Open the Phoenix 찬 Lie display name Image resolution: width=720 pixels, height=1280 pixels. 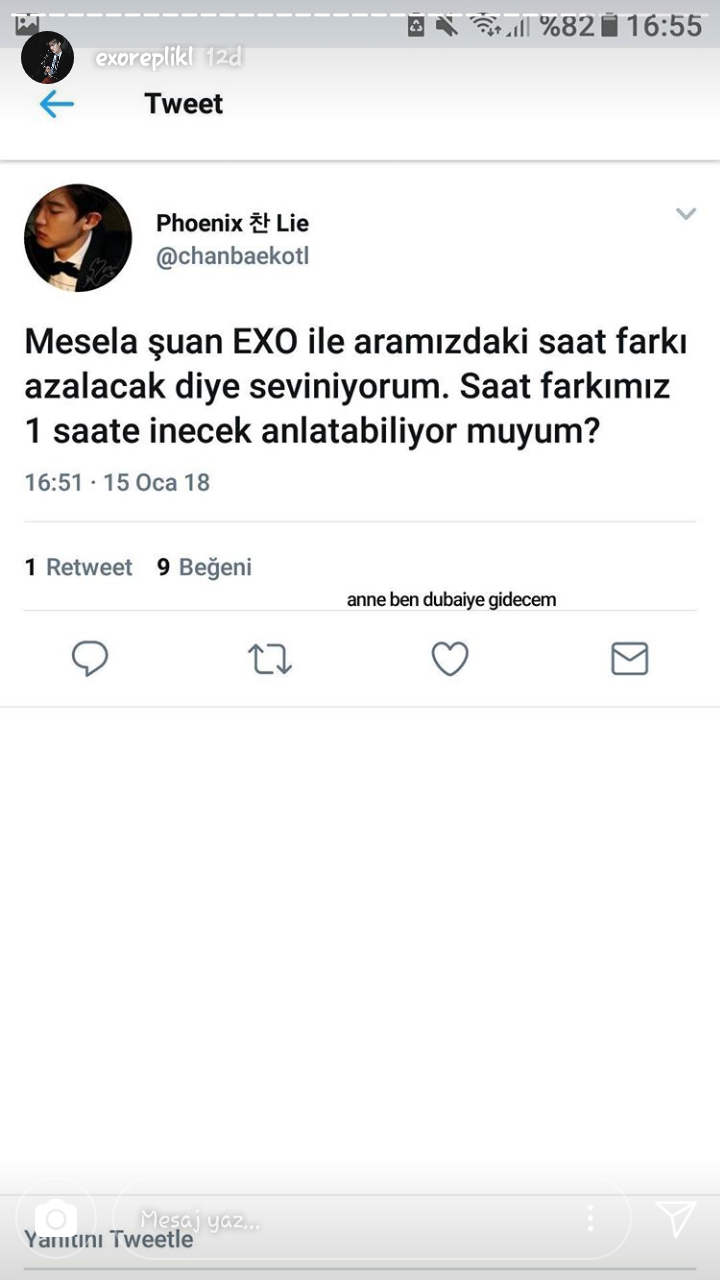point(232,223)
